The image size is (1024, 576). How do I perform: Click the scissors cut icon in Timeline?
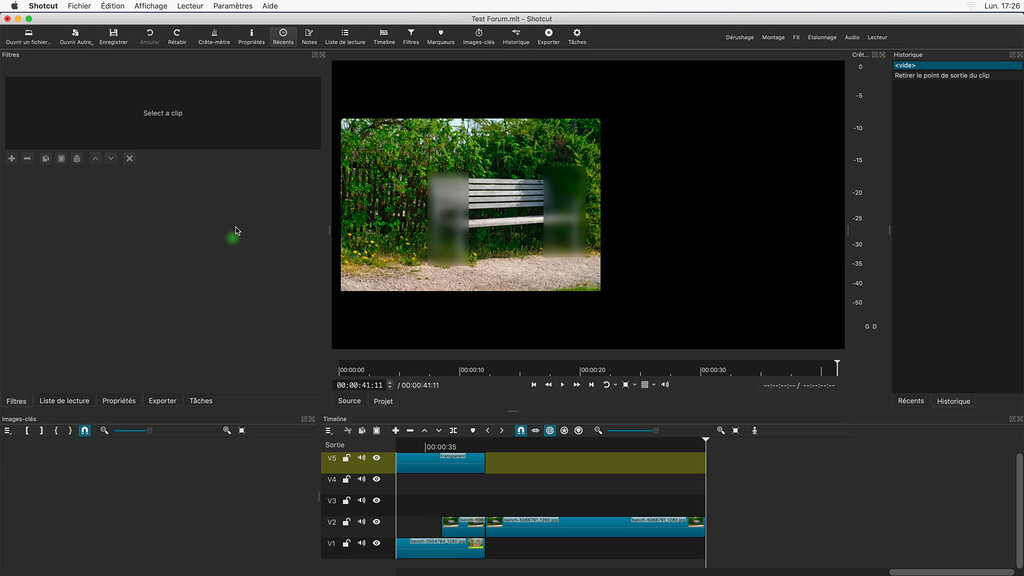point(348,430)
